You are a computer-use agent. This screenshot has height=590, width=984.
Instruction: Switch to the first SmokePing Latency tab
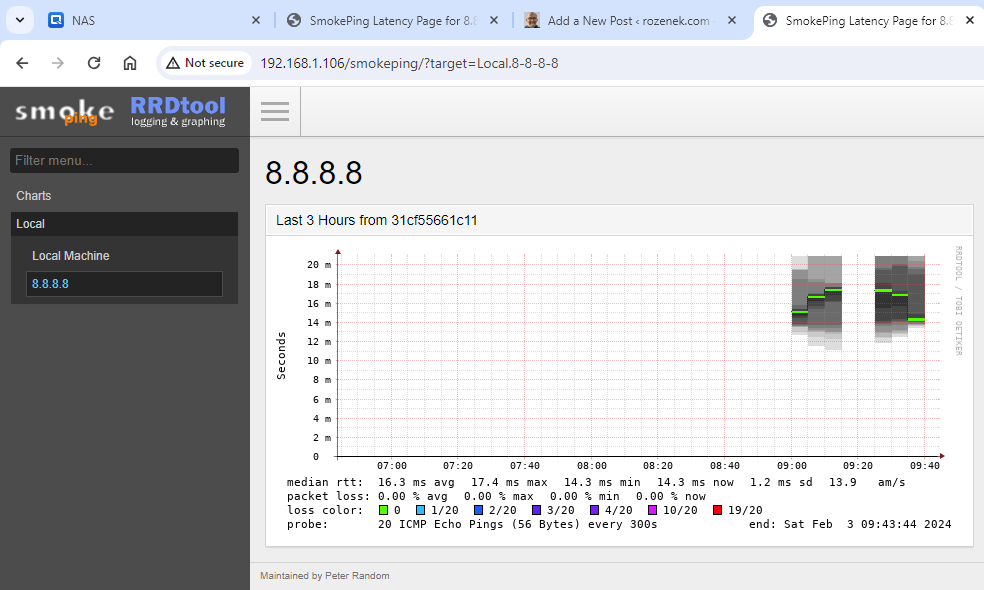392,21
